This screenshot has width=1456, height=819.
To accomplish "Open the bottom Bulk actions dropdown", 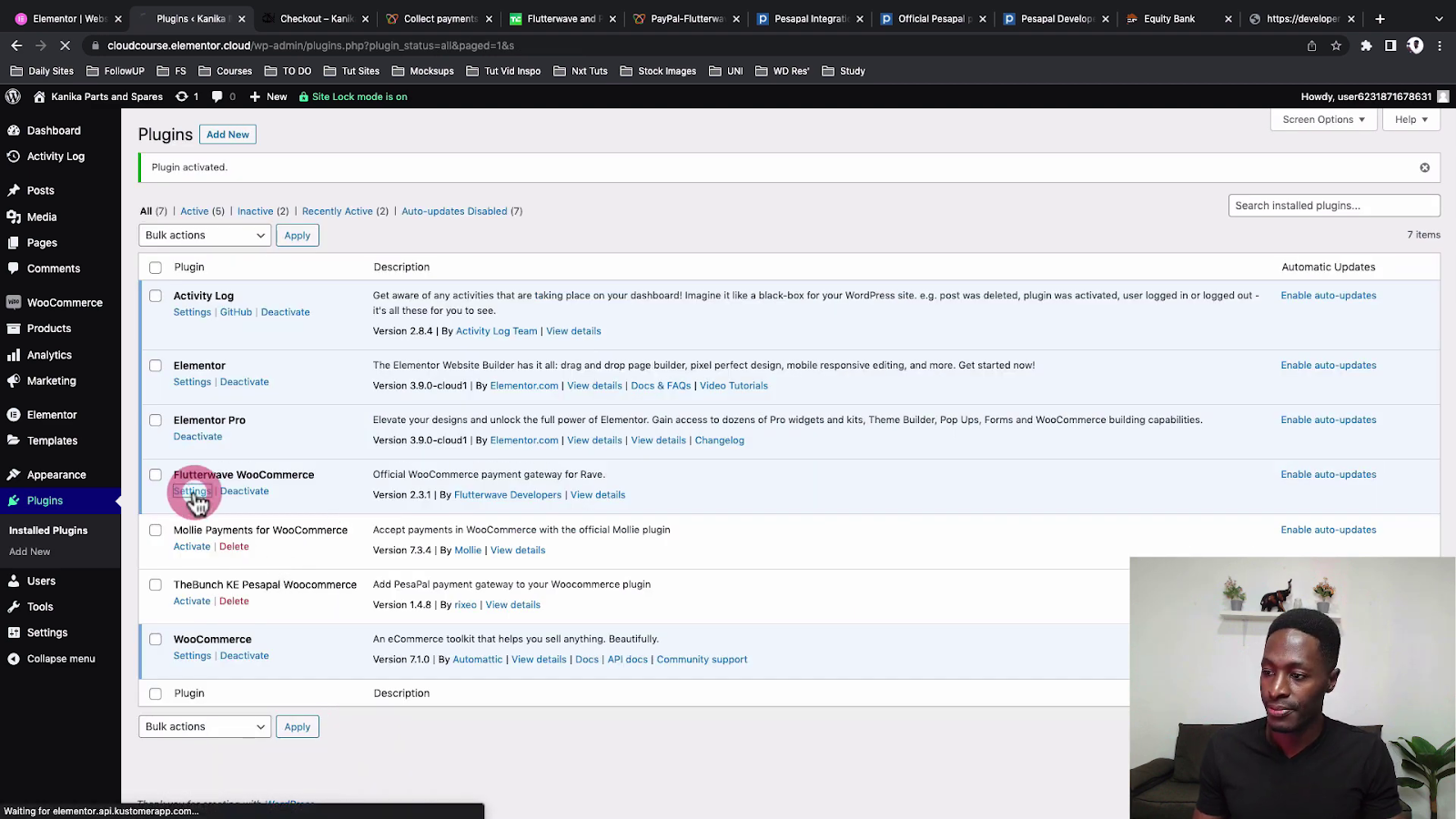I will (205, 727).
